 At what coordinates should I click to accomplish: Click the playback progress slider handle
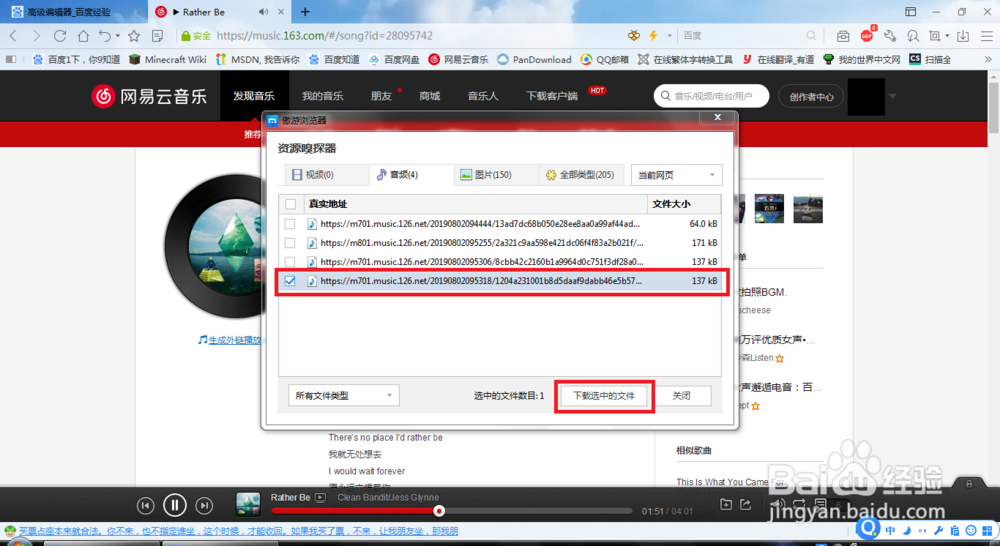(x=439, y=511)
